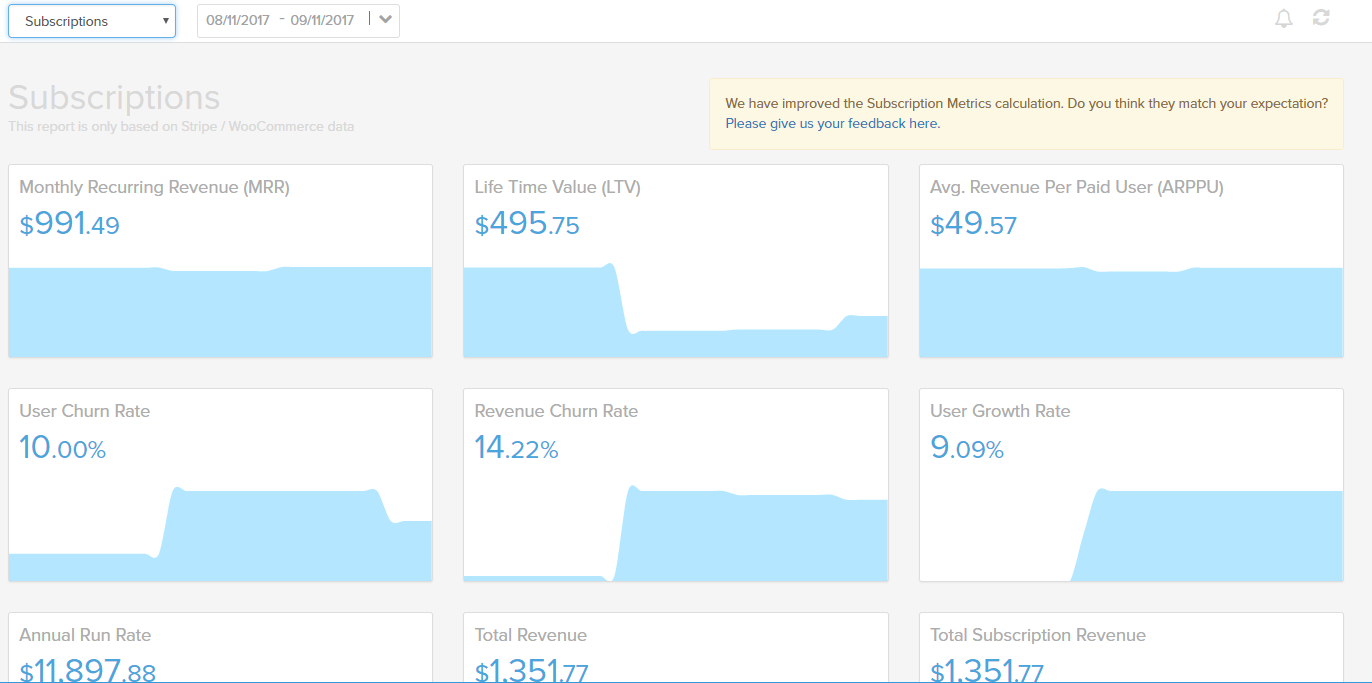
Task: Select the 'Total Revenue' card title
Action: point(530,635)
